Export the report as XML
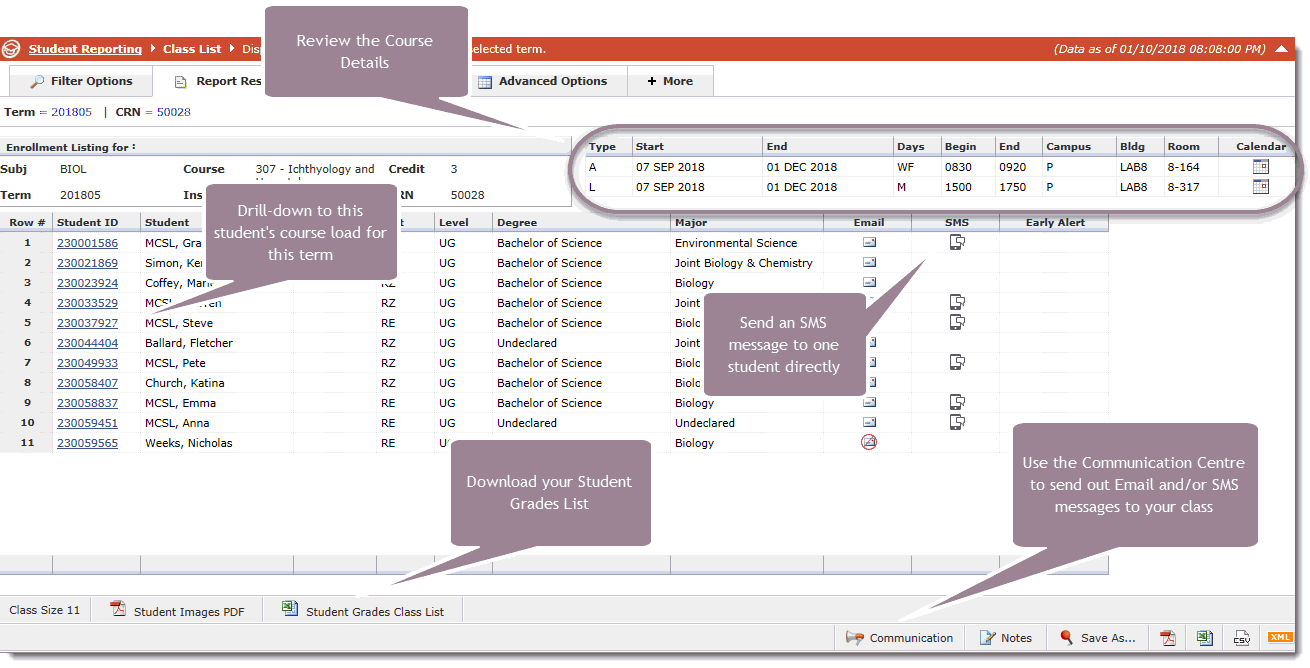 1279,637
